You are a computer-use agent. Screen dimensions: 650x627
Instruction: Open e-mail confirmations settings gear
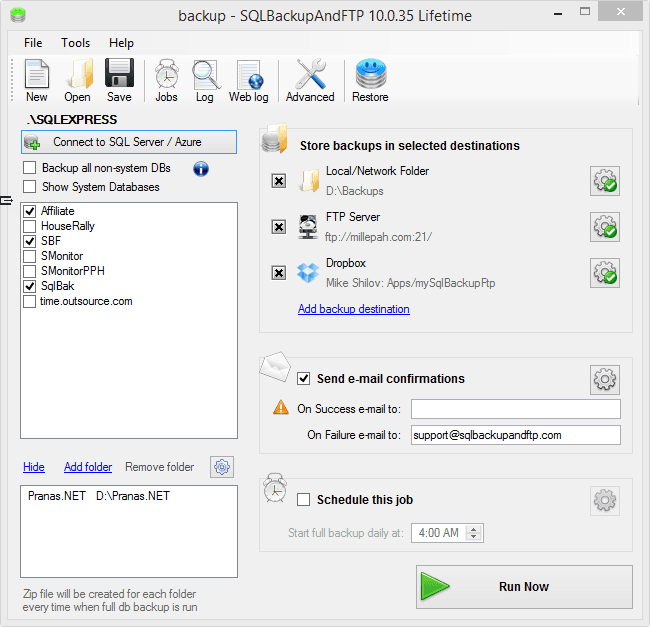click(605, 380)
